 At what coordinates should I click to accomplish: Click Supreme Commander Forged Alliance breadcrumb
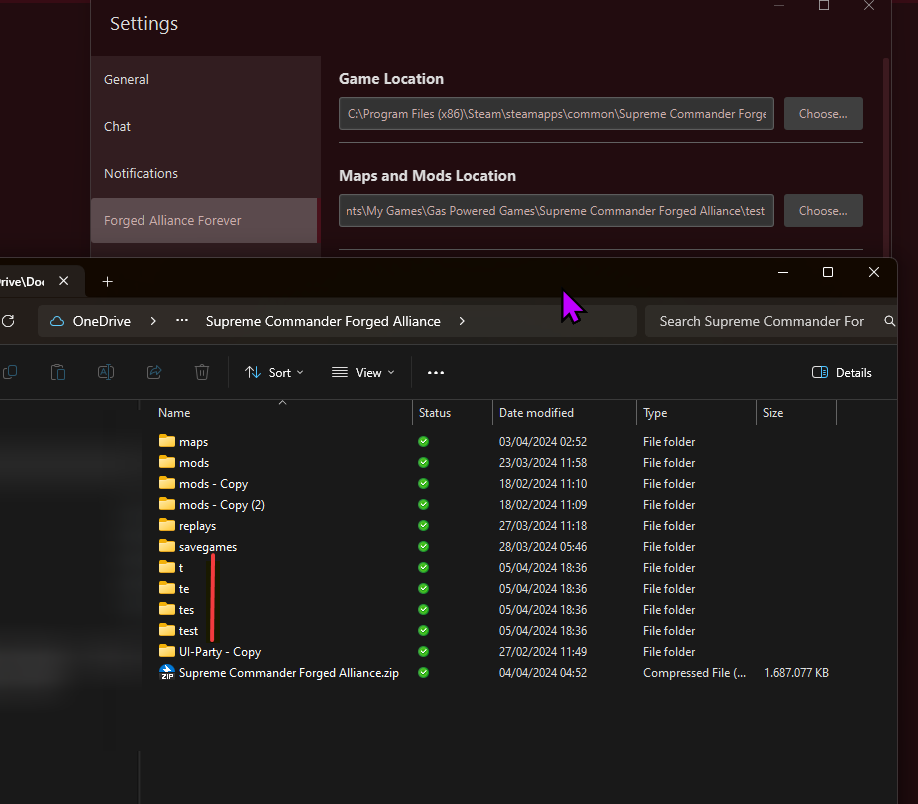point(323,321)
